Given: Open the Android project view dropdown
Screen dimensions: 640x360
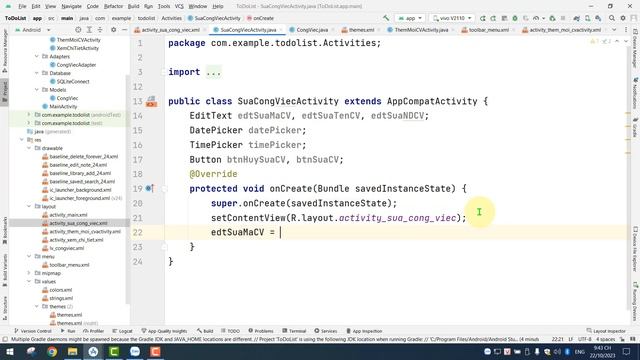Looking at the screenshot, I should coord(32,30).
